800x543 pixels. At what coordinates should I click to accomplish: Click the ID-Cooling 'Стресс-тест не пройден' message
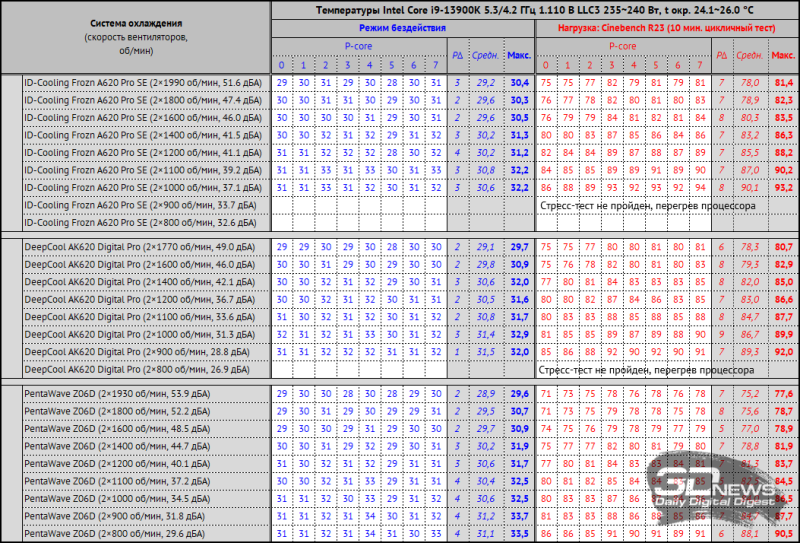[x=646, y=204]
